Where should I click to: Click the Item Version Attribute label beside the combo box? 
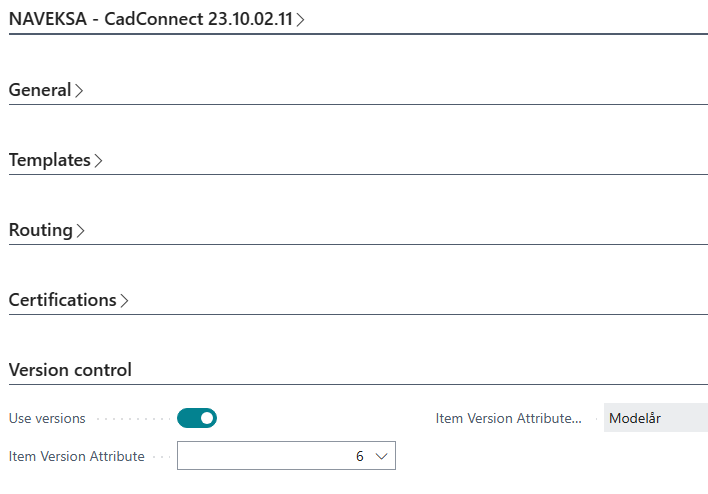pos(76,456)
